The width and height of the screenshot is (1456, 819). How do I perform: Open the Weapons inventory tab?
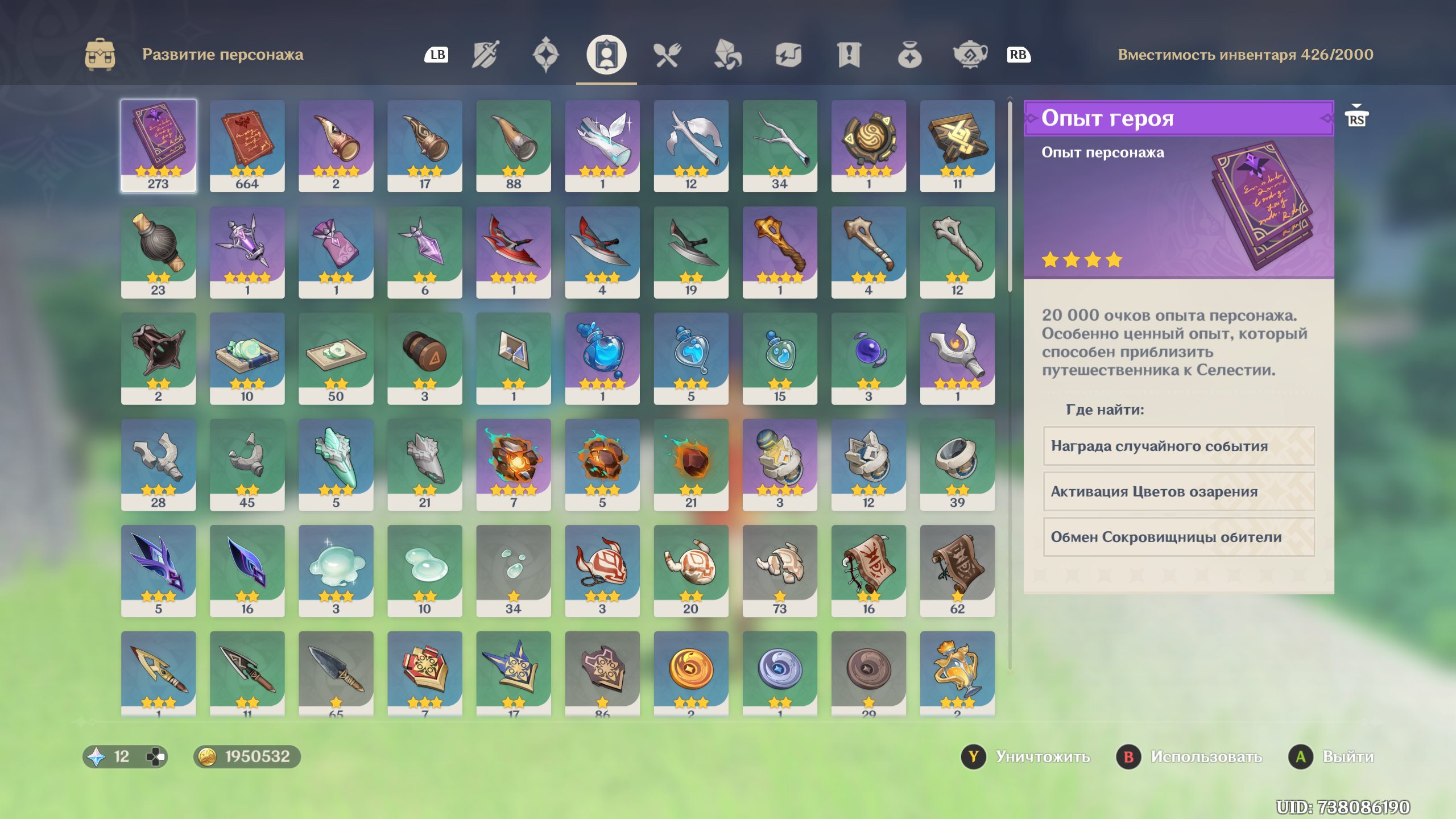485,55
